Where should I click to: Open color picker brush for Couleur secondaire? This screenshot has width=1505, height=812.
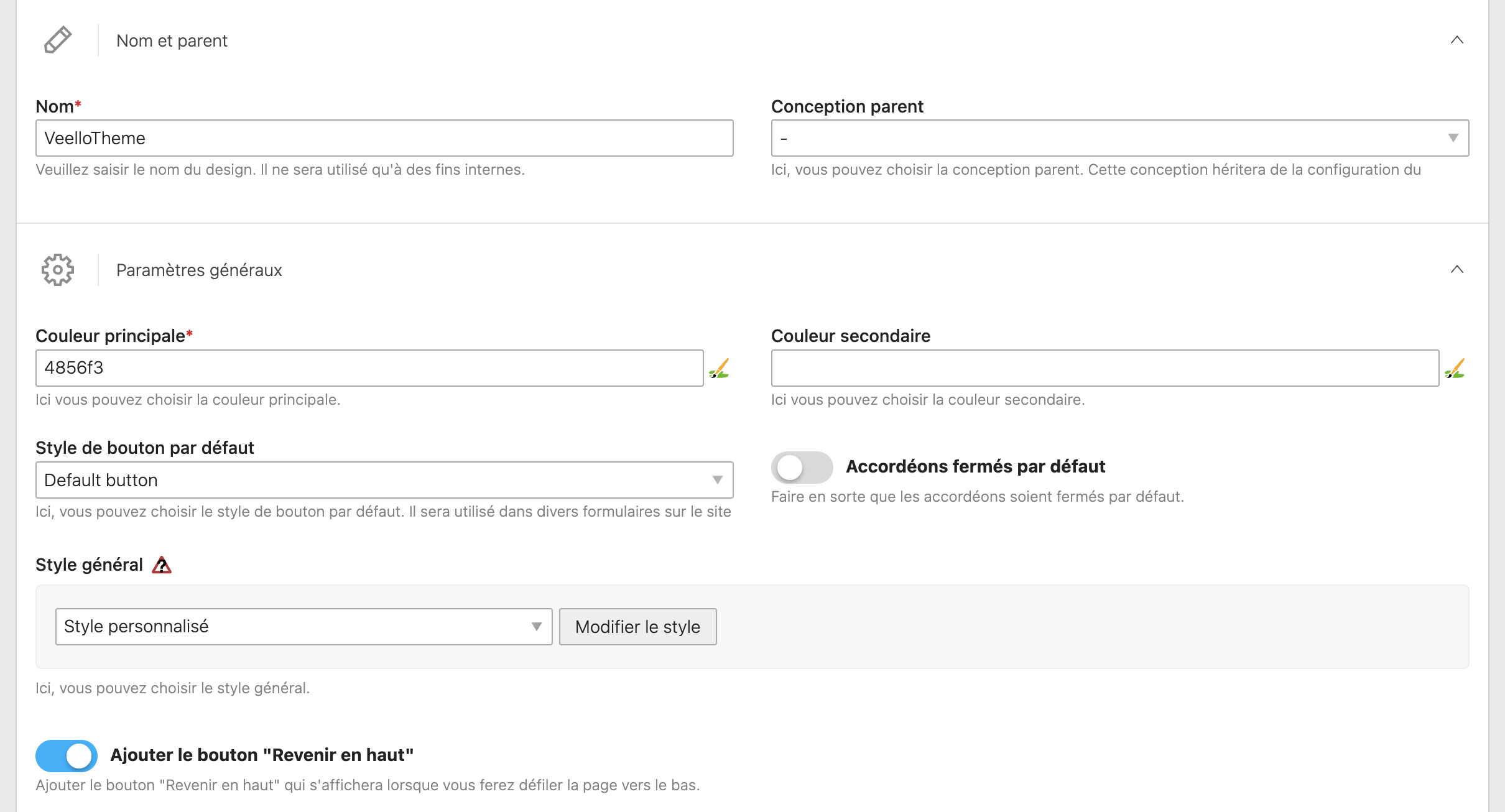(1455, 369)
